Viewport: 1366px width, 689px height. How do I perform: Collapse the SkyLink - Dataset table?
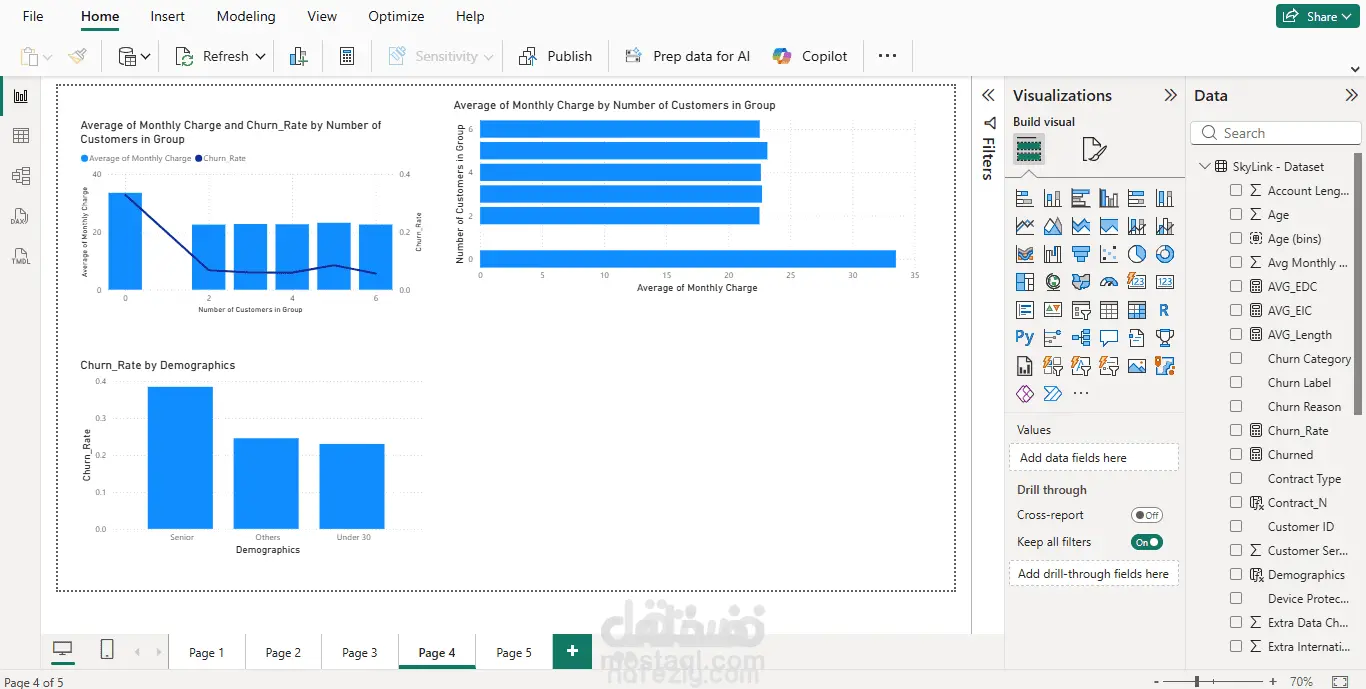tap(1204, 167)
